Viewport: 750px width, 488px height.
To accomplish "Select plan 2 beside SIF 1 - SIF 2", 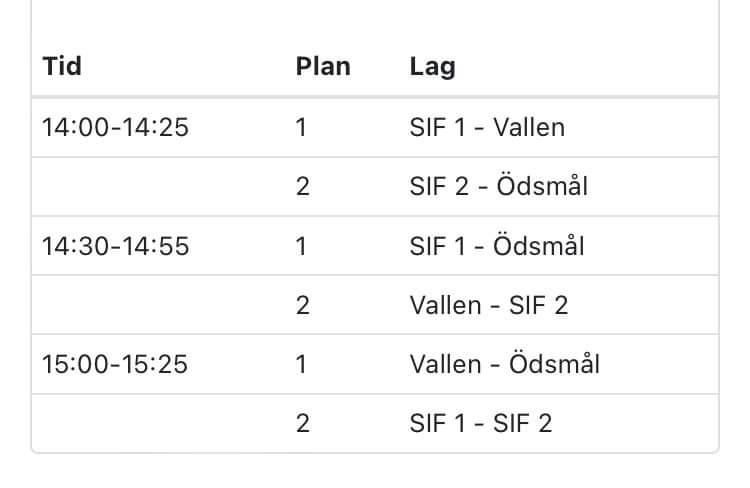I will 303,423.
